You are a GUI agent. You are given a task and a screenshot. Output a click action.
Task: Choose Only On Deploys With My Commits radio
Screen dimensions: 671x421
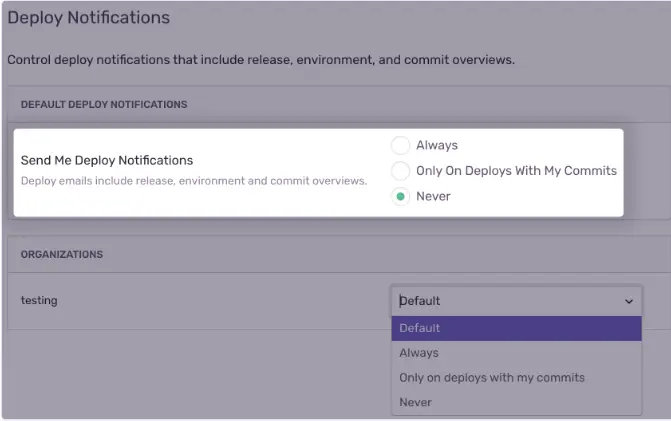click(x=400, y=171)
